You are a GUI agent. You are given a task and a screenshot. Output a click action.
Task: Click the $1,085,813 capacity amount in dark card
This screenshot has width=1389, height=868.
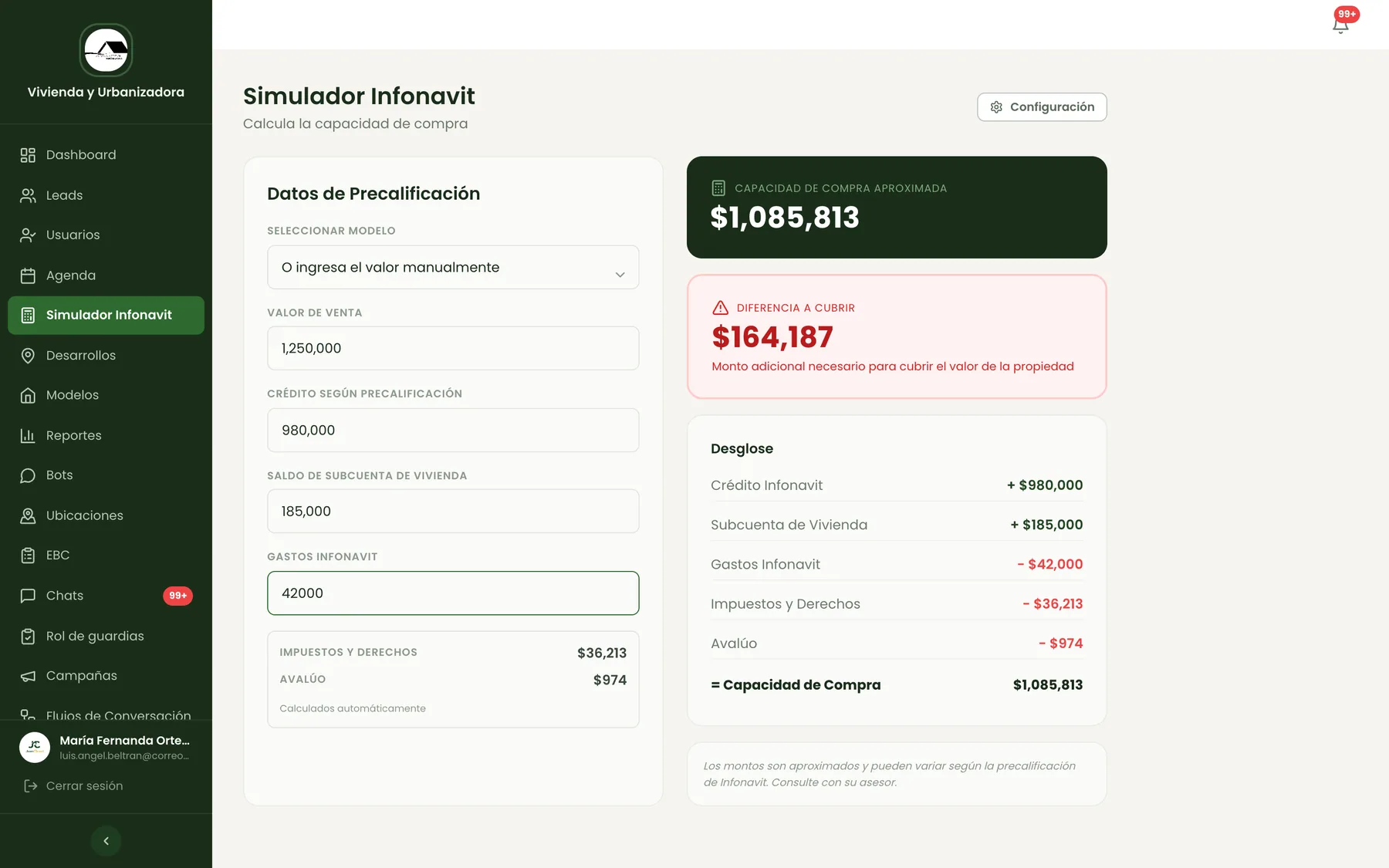point(785,218)
